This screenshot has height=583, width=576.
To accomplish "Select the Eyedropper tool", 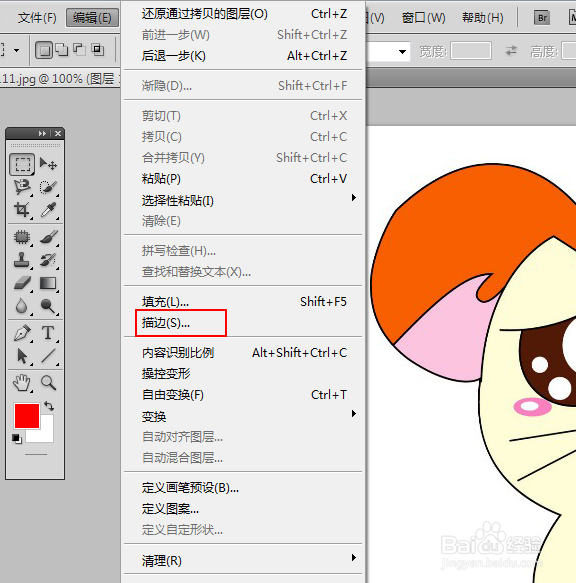I will (x=48, y=210).
